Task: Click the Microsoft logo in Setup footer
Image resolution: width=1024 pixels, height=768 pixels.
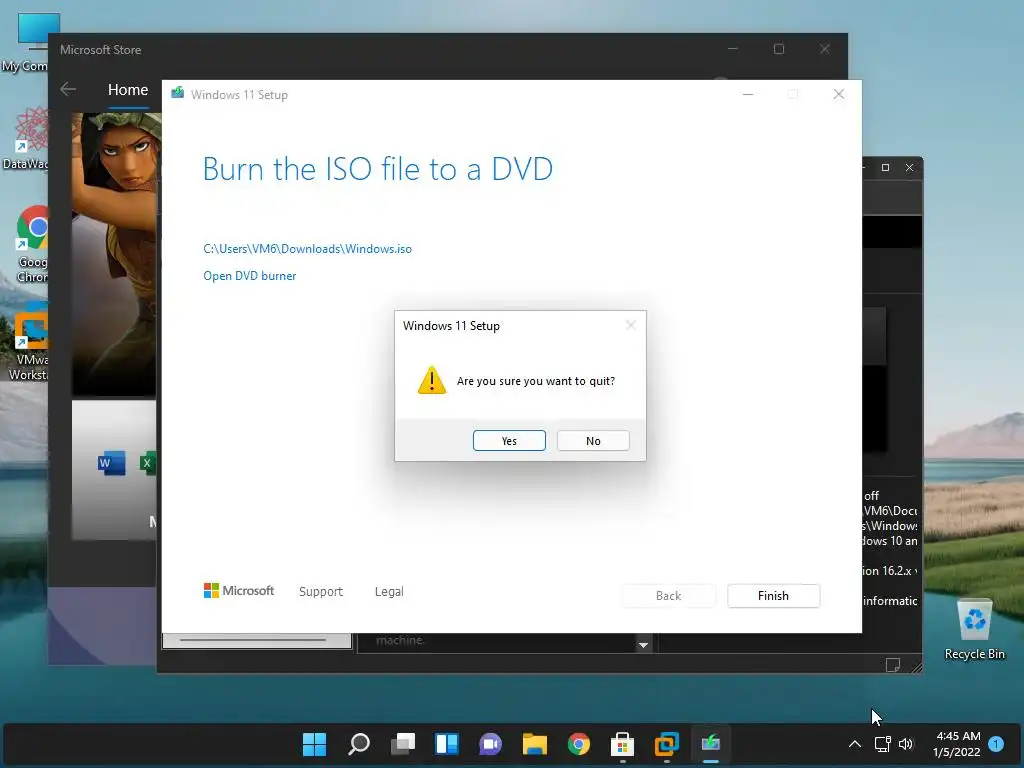Action: (x=239, y=591)
